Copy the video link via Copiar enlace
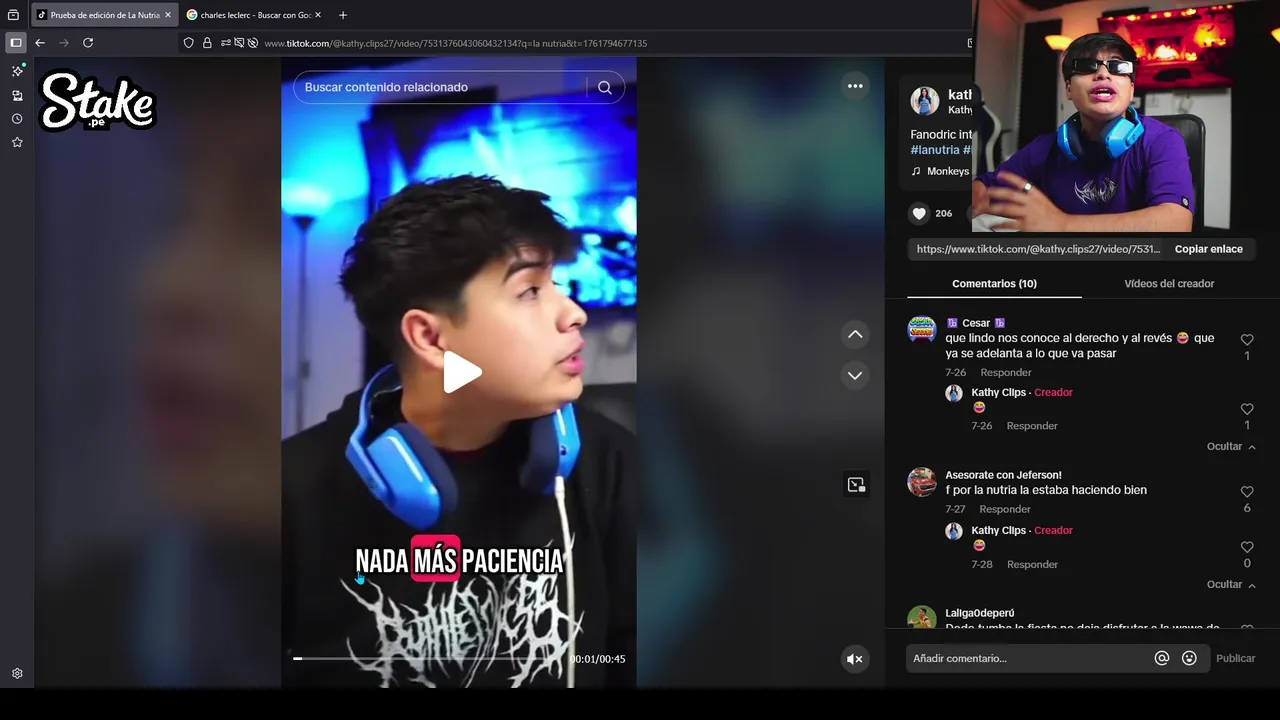Image resolution: width=1280 pixels, height=720 pixels. click(1208, 249)
